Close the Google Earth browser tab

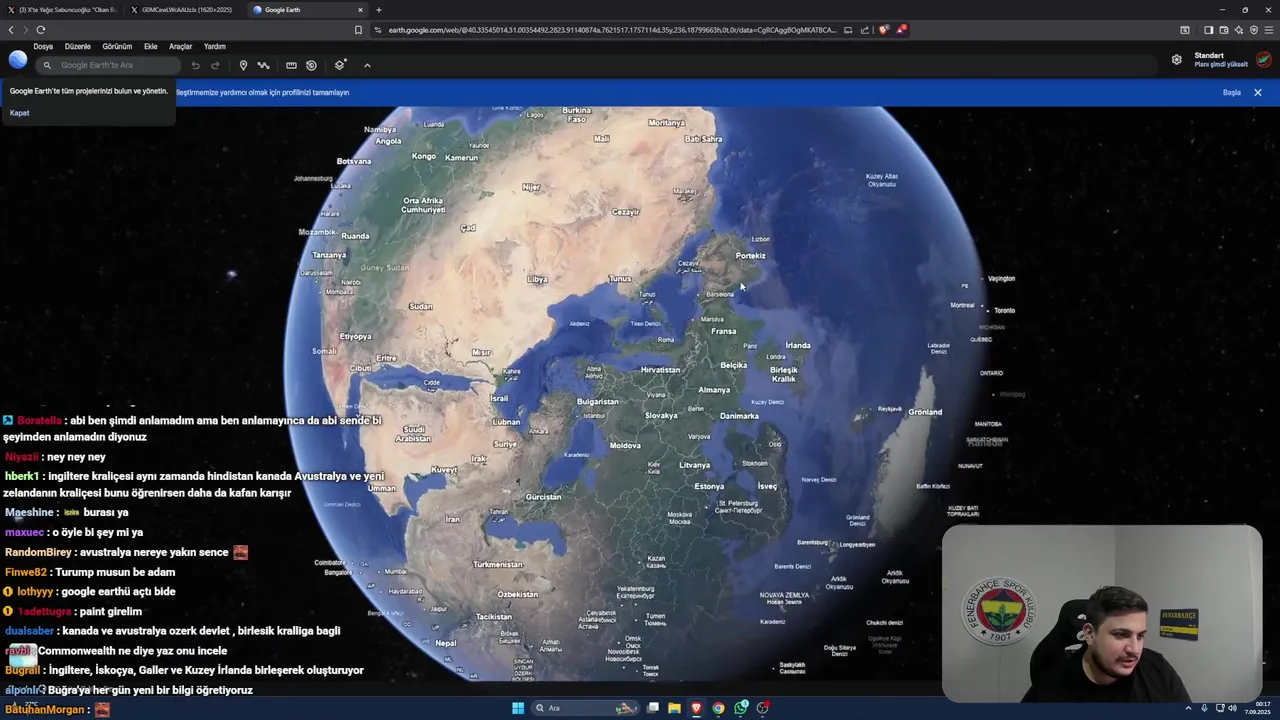(x=360, y=10)
